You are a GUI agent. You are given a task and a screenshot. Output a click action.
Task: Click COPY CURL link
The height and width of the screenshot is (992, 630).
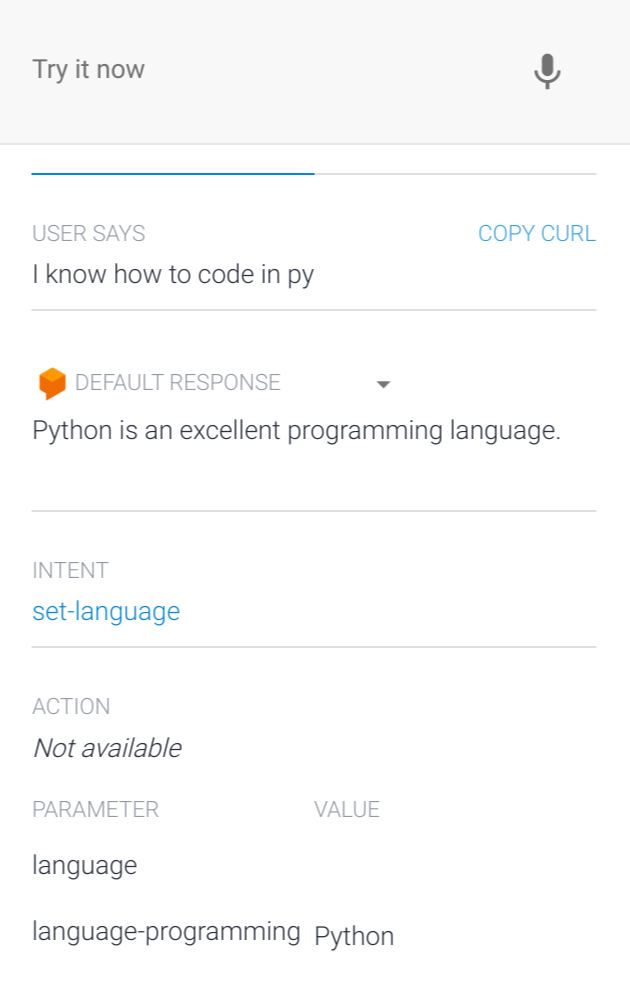536,234
